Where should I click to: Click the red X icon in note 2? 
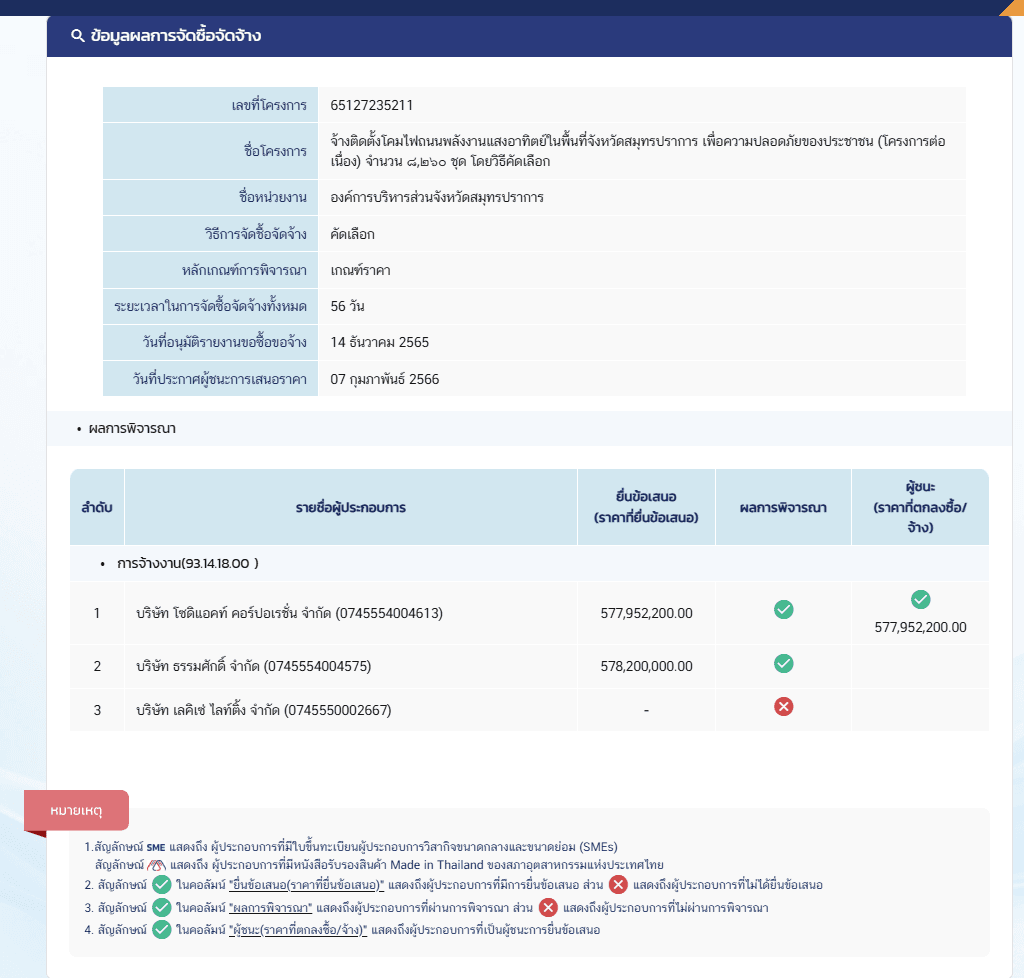(618, 885)
